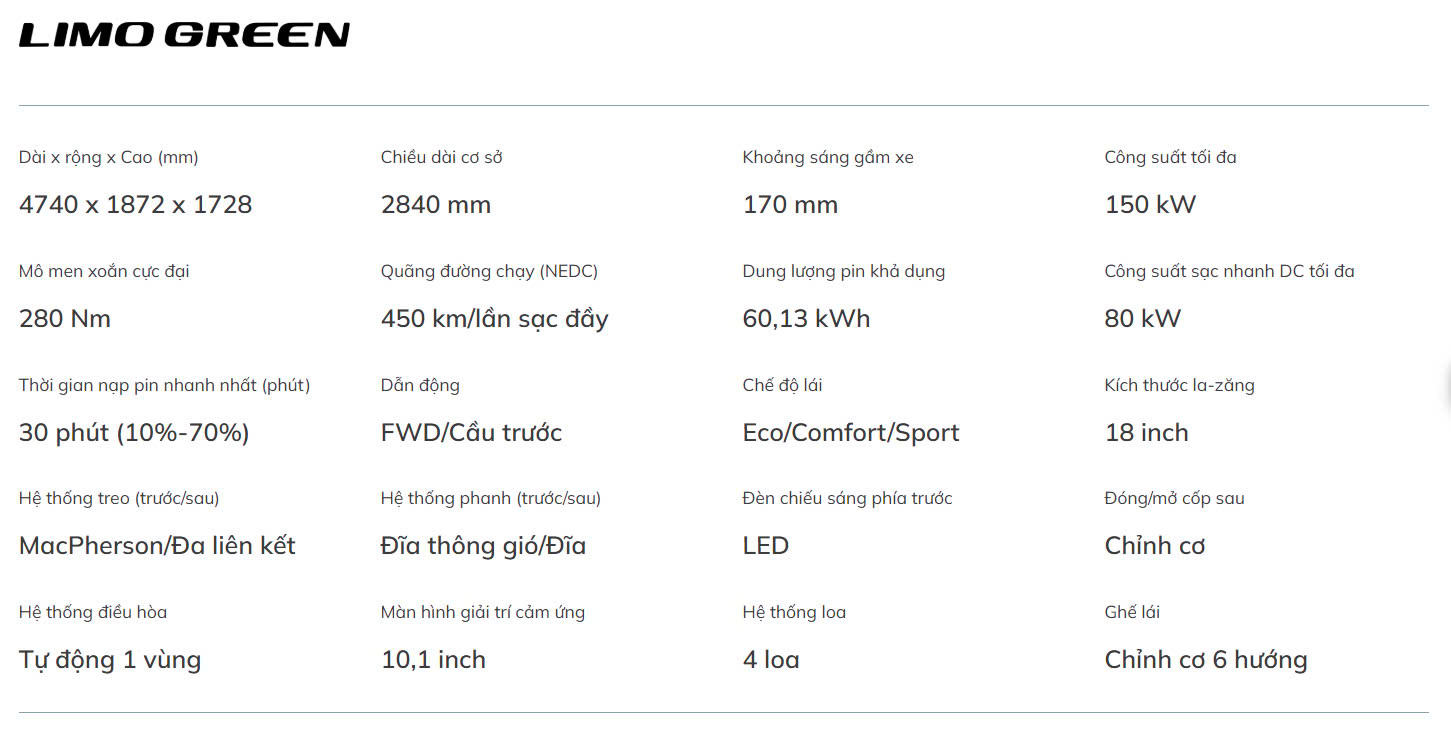Select the 170 mm ground clearance value
The width and height of the screenshot is (1451, 729).
[x=790, y=205]
